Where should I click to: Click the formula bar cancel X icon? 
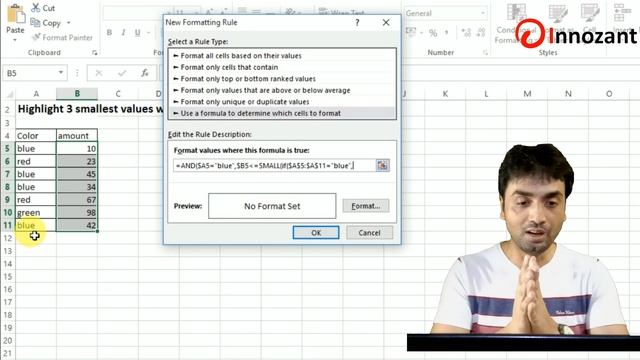pyautogui.click(x=99, y=73)
